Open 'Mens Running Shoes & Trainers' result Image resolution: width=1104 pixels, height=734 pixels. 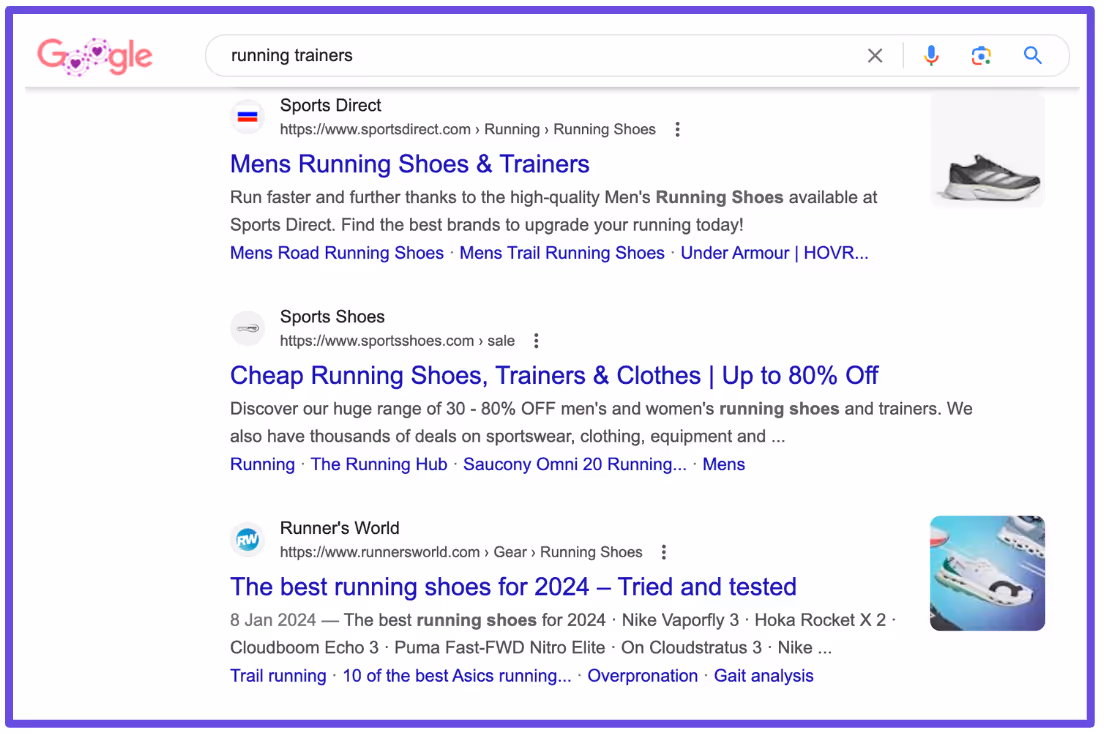[x=410, y=164]
